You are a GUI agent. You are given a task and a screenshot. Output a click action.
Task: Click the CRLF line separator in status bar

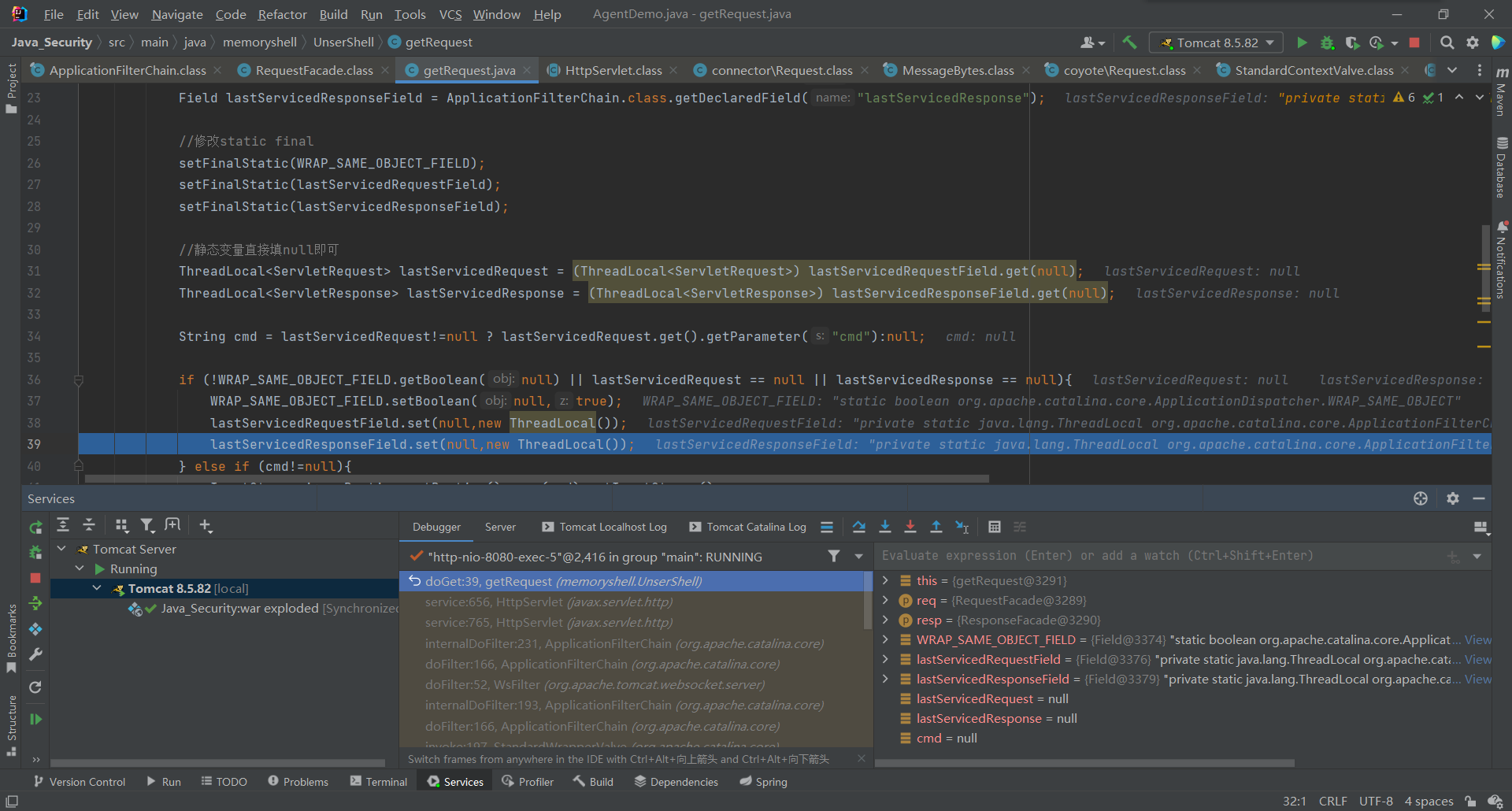(x=1332, y=801)
